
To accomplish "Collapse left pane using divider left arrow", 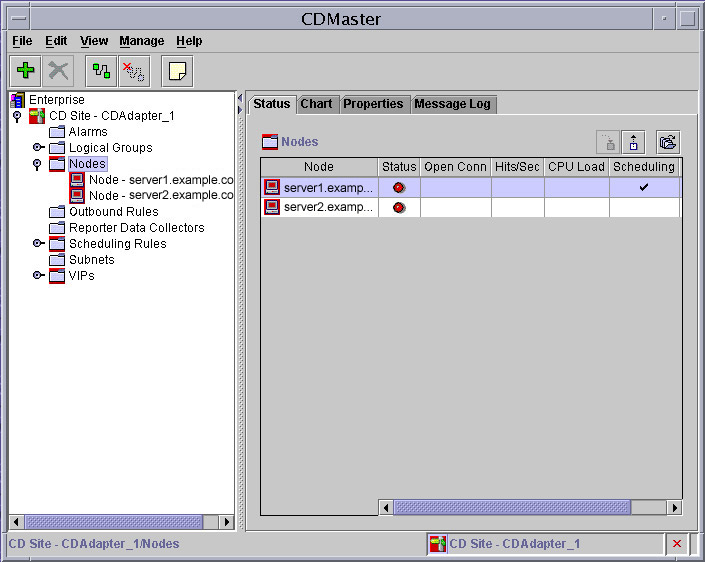I will tap(240, 98).
